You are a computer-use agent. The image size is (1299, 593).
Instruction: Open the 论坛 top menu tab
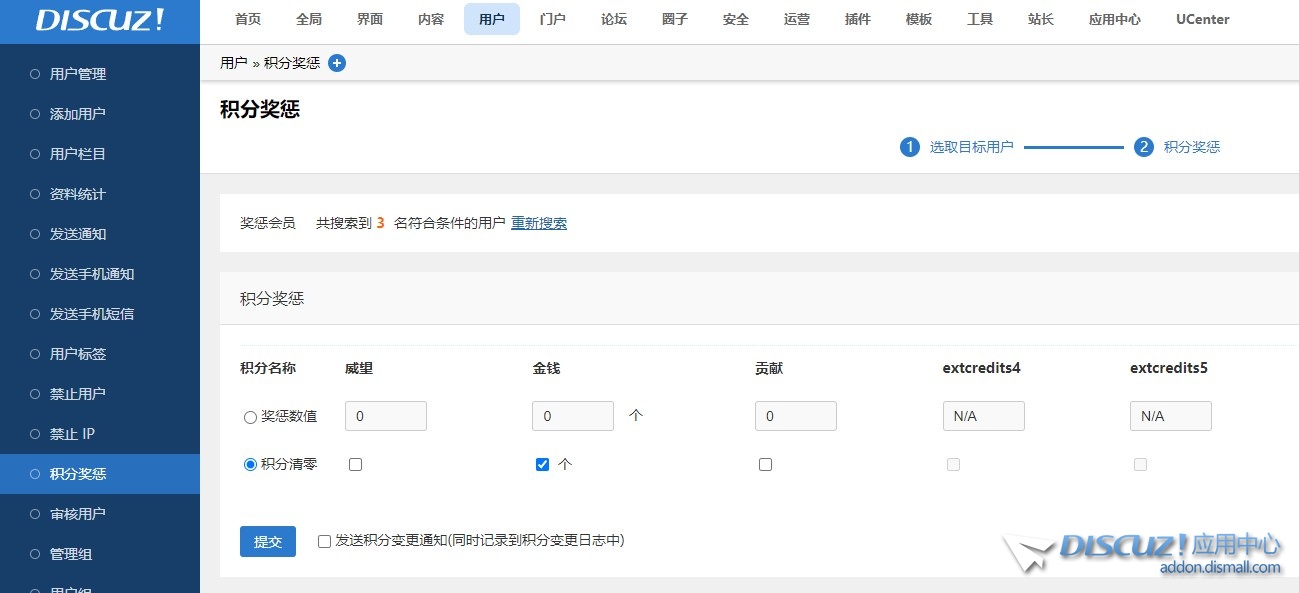click(614, 19)
